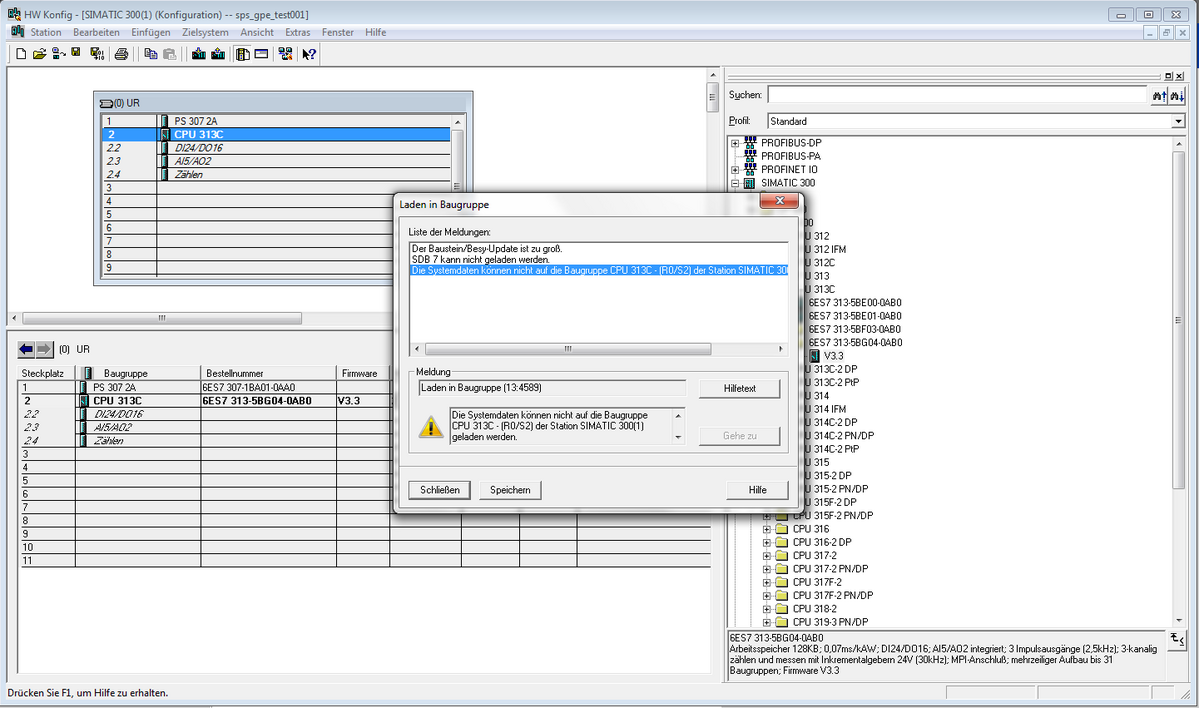Click the Open folder toolbar icon
The height and width of the screenshot is (708, 1199).
click(39, 54)
